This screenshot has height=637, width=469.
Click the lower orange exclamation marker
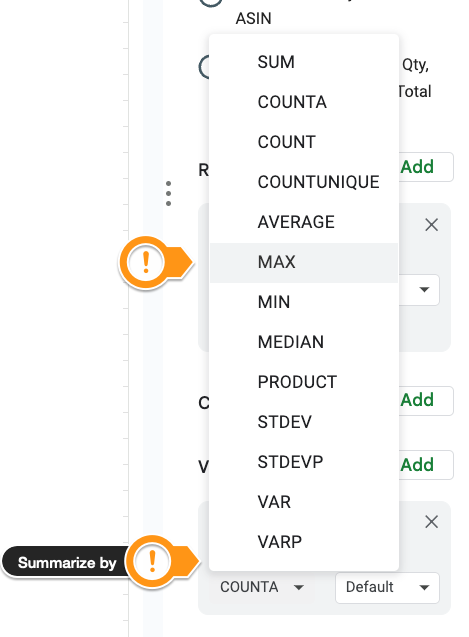(x=152, y=561)
